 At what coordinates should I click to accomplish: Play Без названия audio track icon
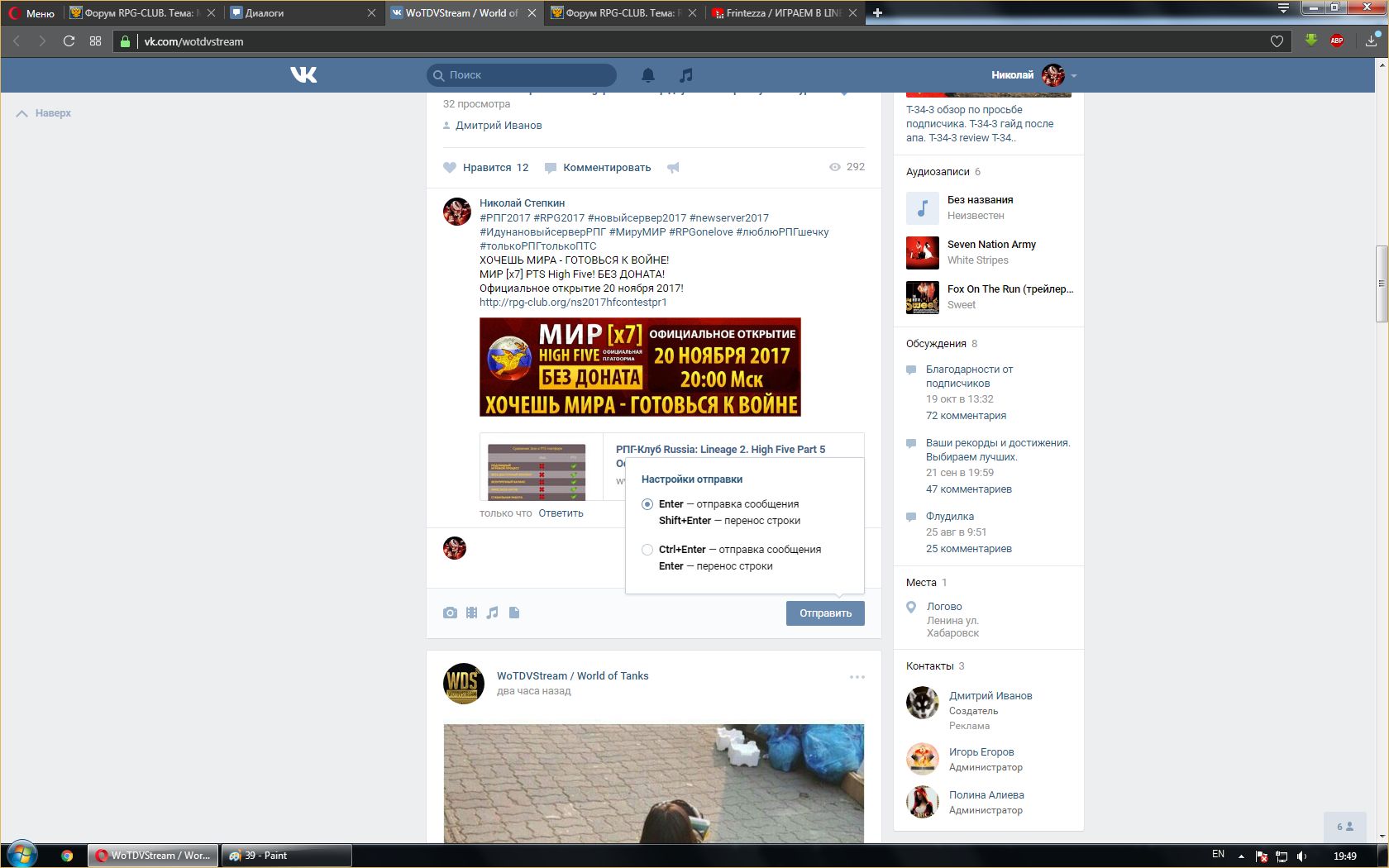click(x=923, y=207)
